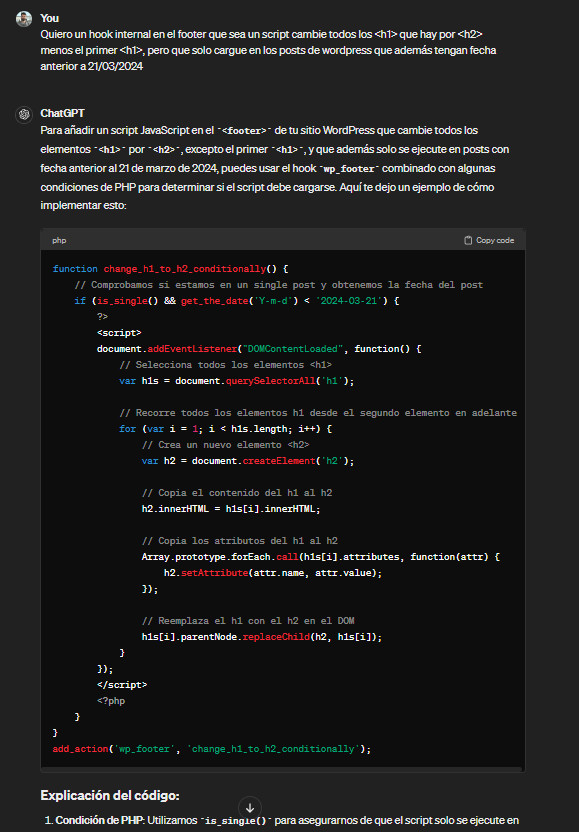Click the user profile avatar

tap(24, 19)
